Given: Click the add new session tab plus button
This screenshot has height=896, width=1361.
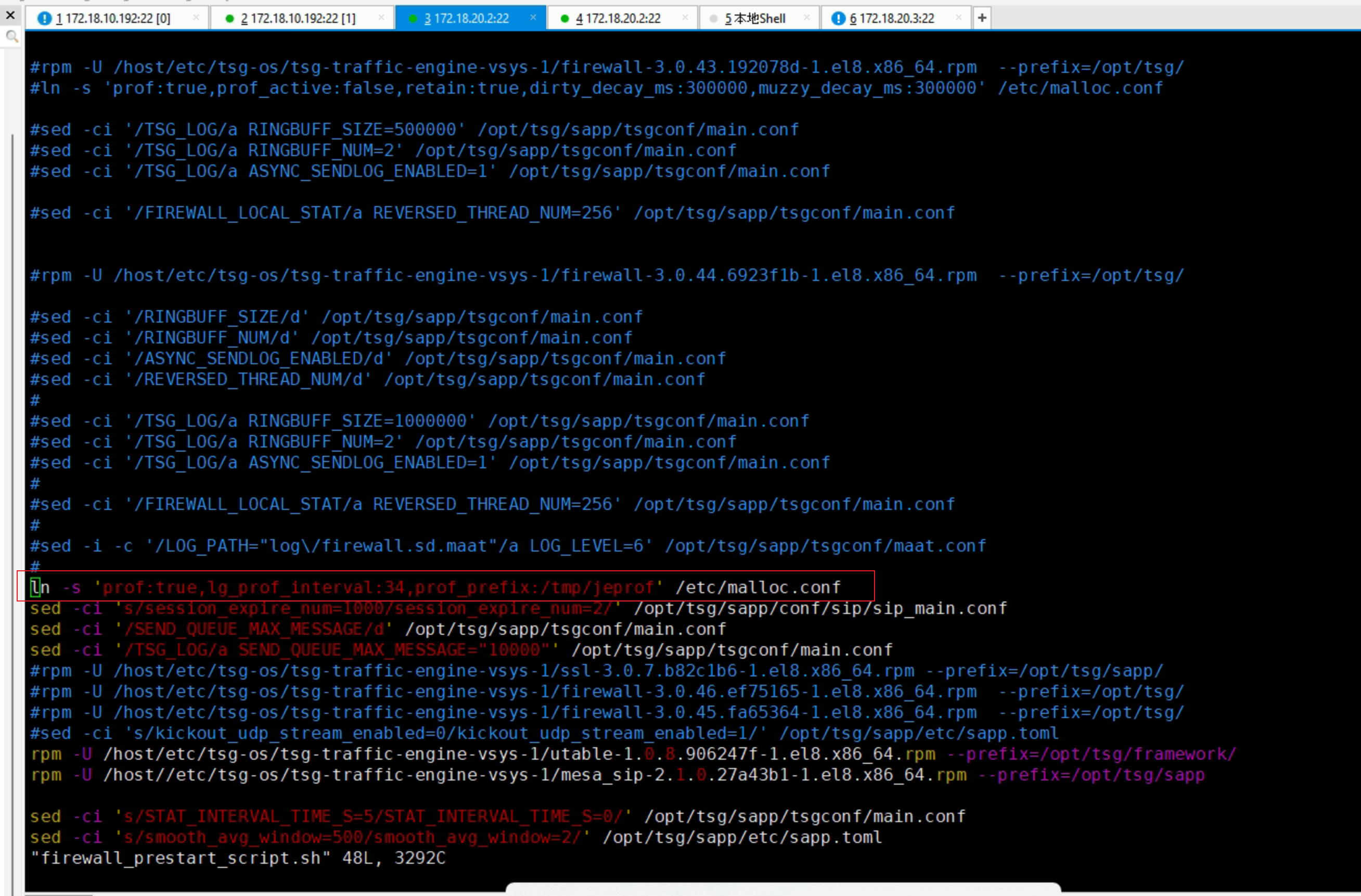Looking at the screenshot, I should point(982,18).
